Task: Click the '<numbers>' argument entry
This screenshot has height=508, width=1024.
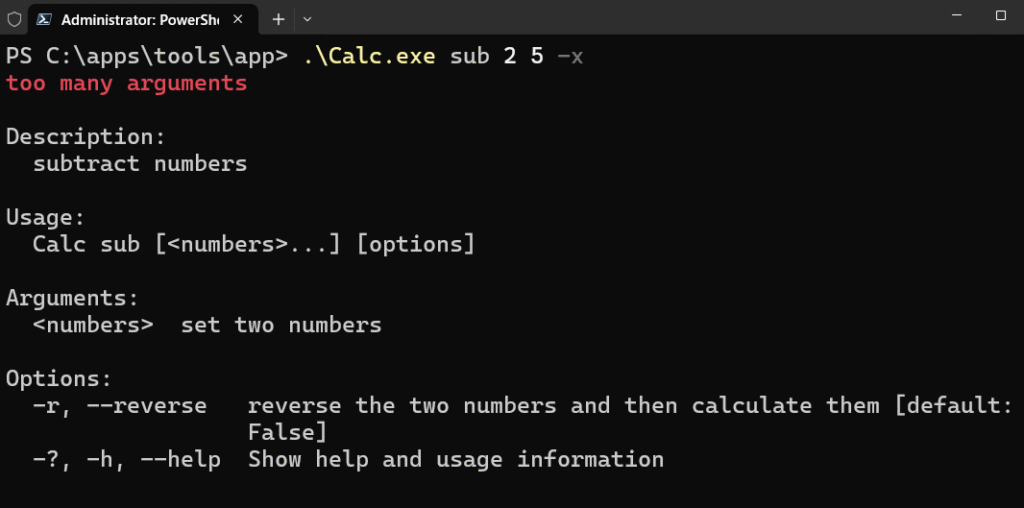Action: (93, 325)
